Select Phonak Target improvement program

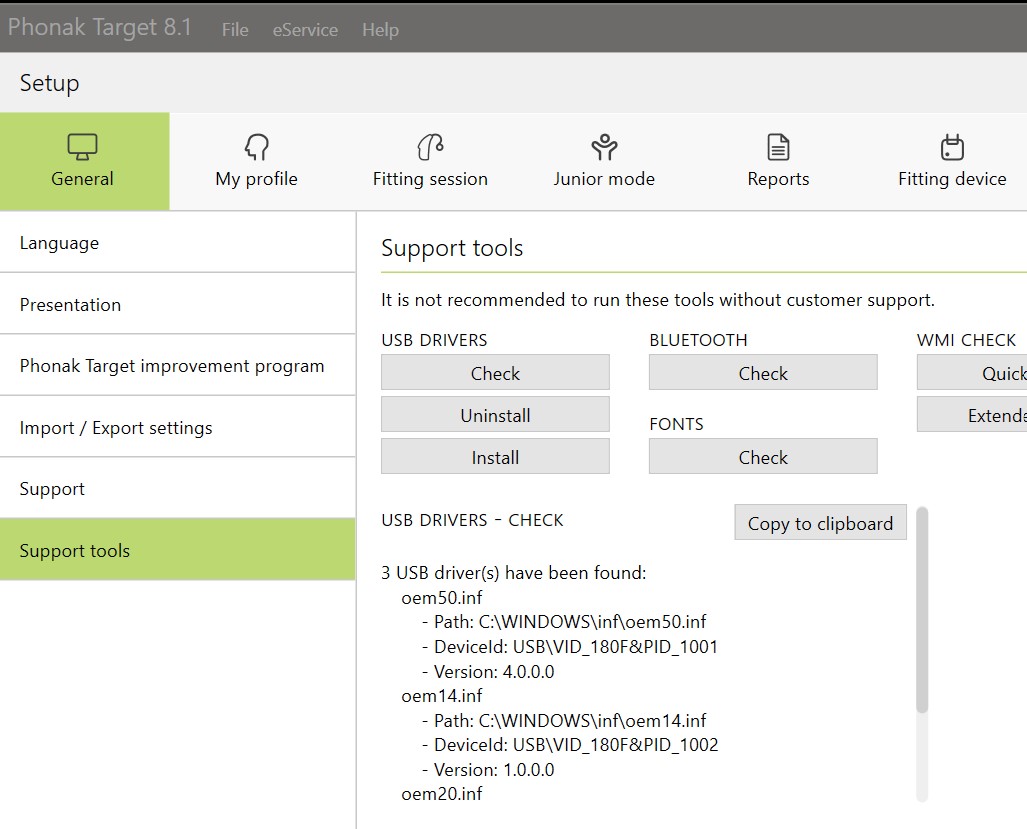(177, 365)
